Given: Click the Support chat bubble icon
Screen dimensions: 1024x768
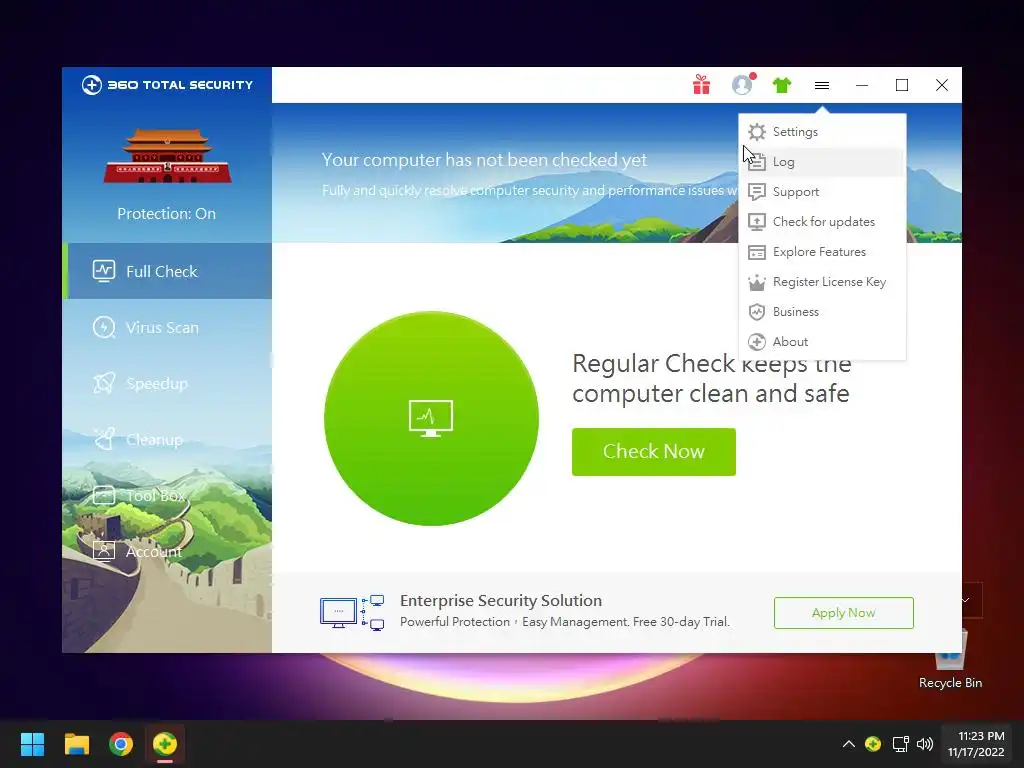Looking at the screenshot, I should (x=757, y=192).
